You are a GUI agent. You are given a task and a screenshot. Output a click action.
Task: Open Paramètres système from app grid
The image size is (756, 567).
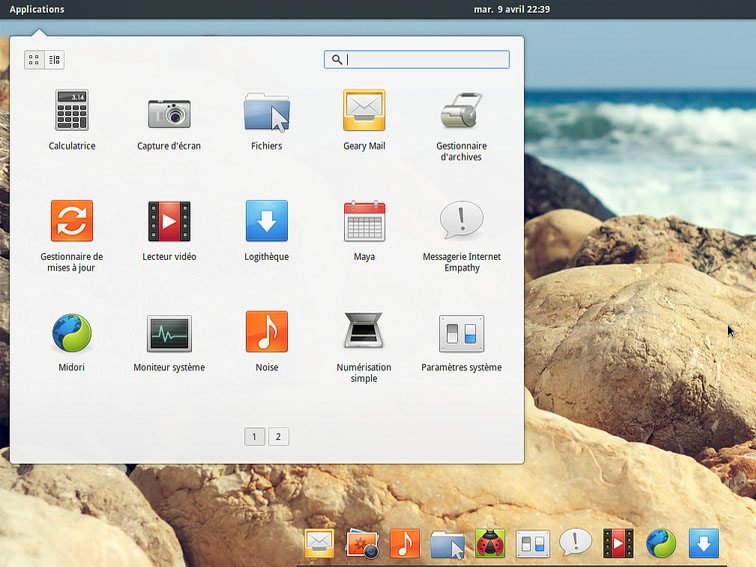(461, 341)
